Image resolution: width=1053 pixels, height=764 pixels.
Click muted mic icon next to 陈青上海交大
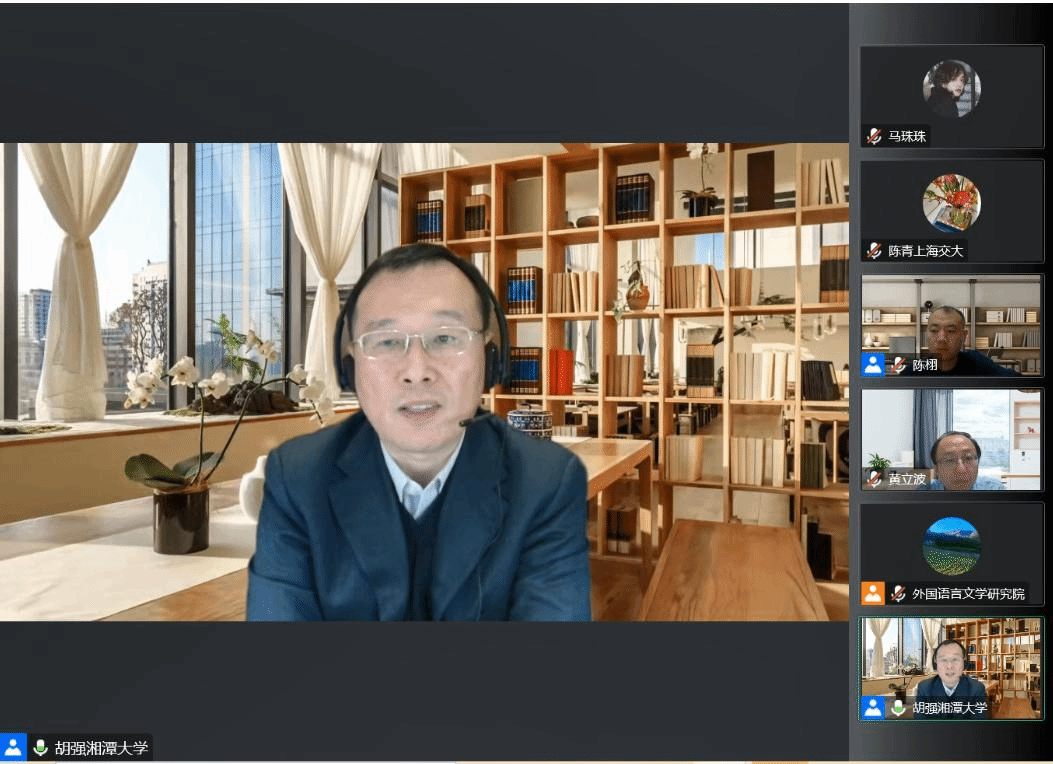pos(875,251)
